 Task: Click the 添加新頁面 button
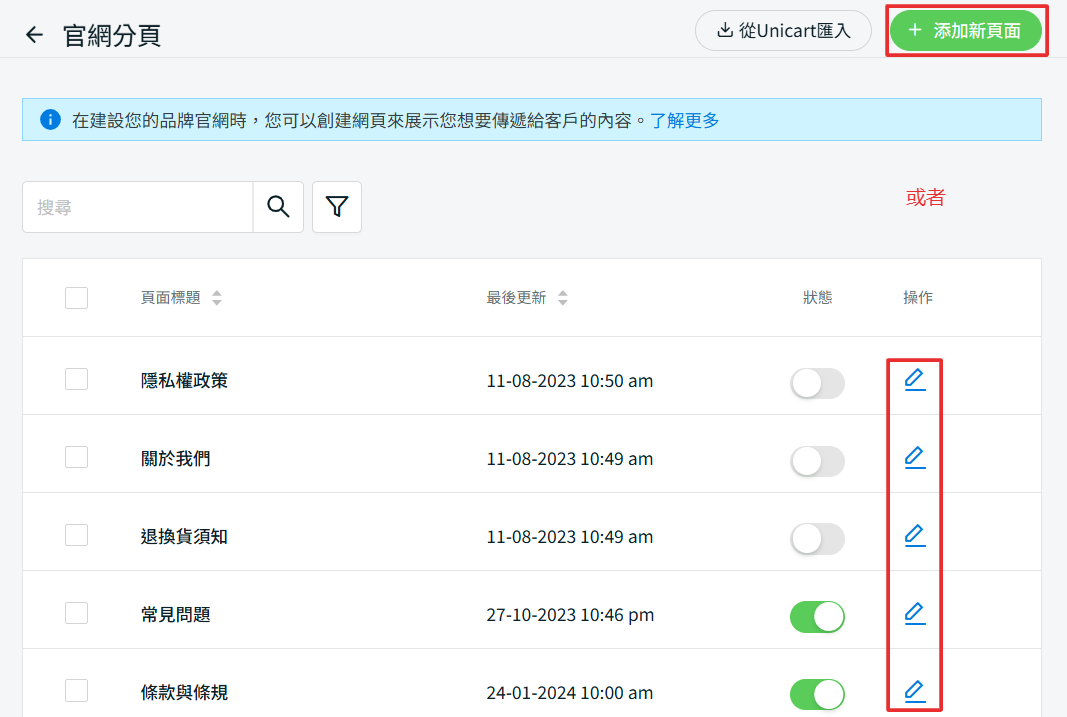[x=966, y=31]
